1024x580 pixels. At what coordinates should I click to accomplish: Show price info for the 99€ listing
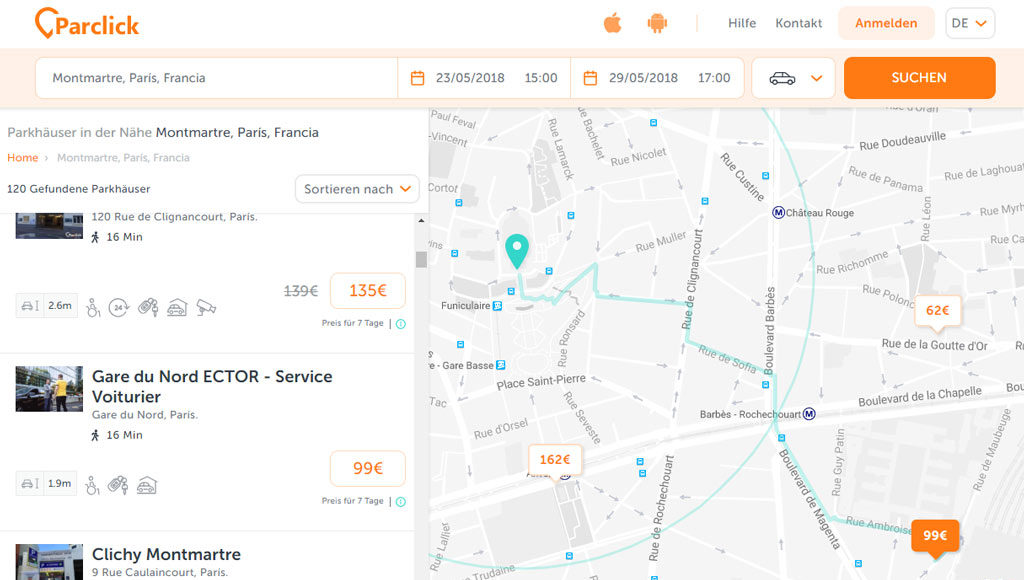click(x=401, y=502)
